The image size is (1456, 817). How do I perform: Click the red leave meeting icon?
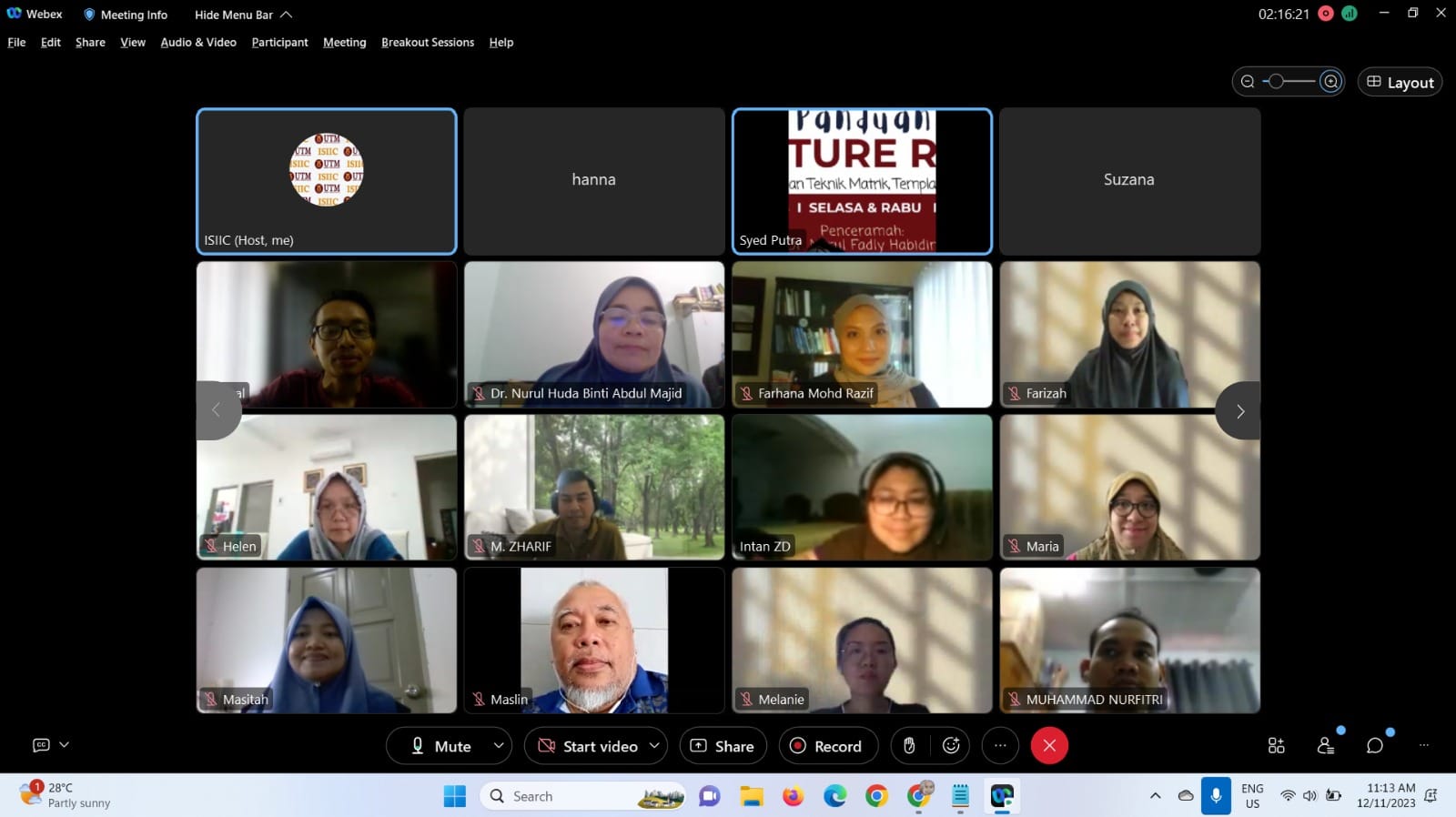click(x=1048, y=746)
